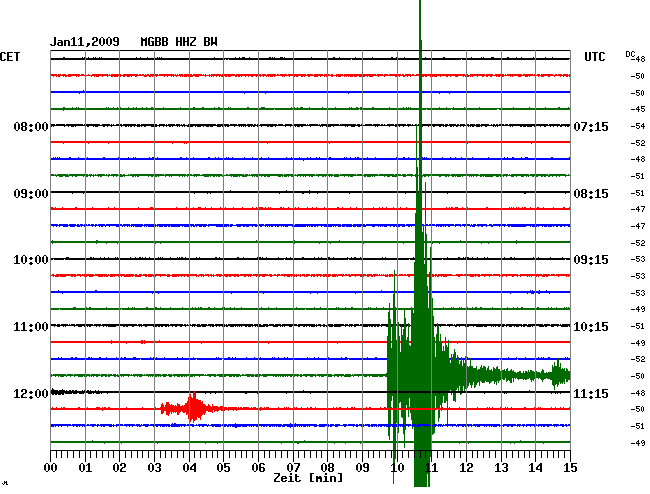Click minute label 00 on time axis
This screenshot has width=650, height=494.
click(50, 468)
